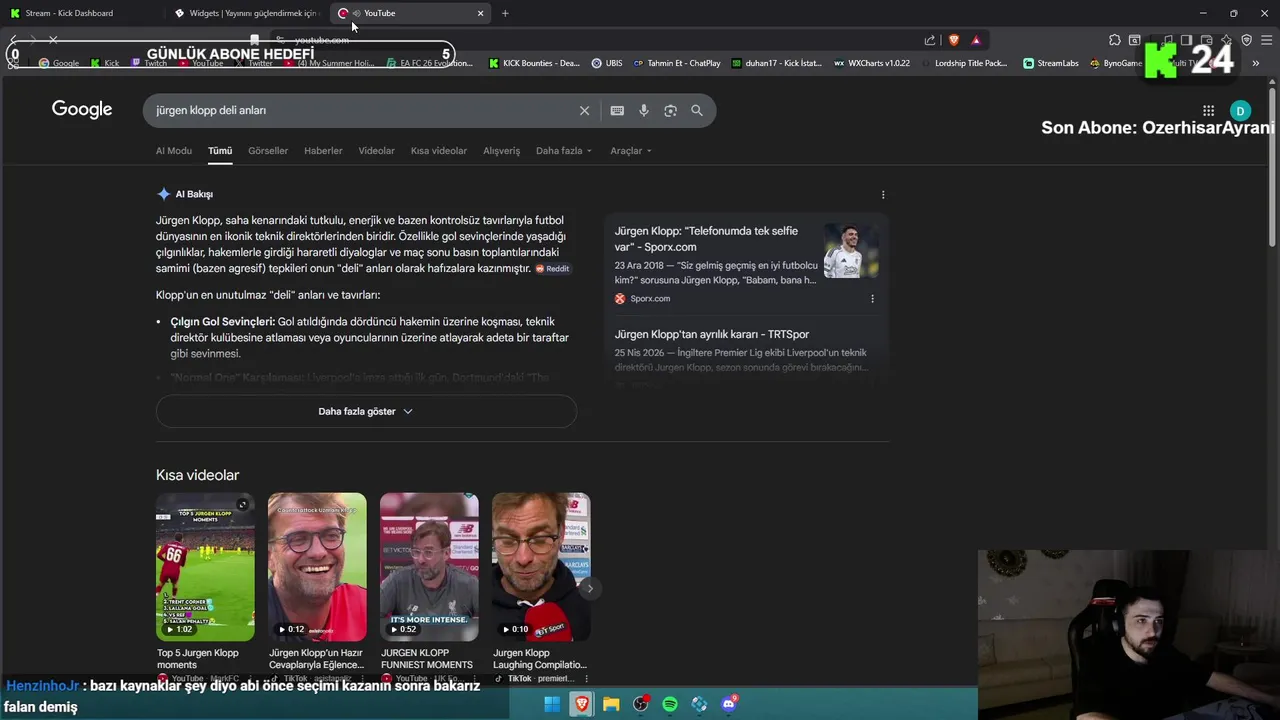1280x720 pixels.
Task: Show more bookmarks overflow chevron
Action: point(1256,63)
